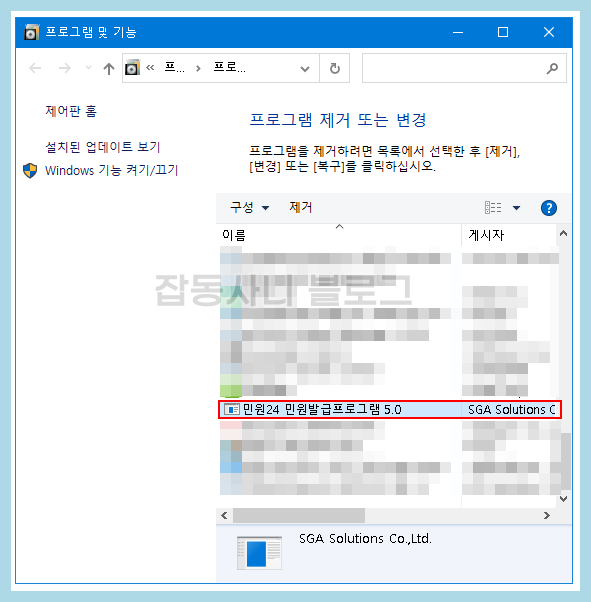Open the recent locations dropdown arrow
The width and height of the screenshot is (591, 602).
coord(88,68)
